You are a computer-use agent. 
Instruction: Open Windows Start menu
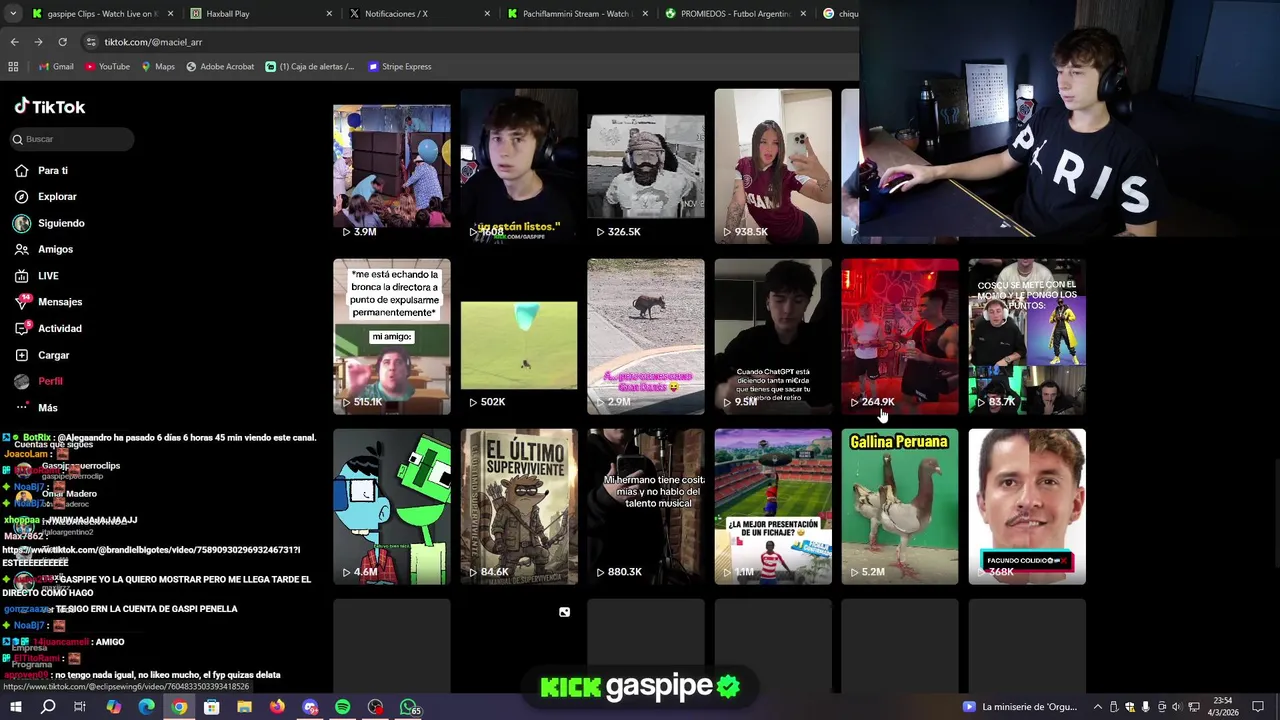(15, 707)
